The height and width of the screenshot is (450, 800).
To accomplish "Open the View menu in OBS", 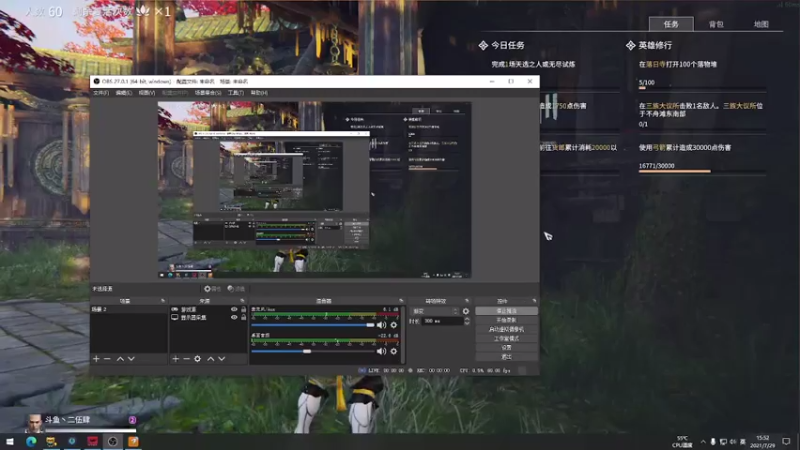I will (147, 93).
